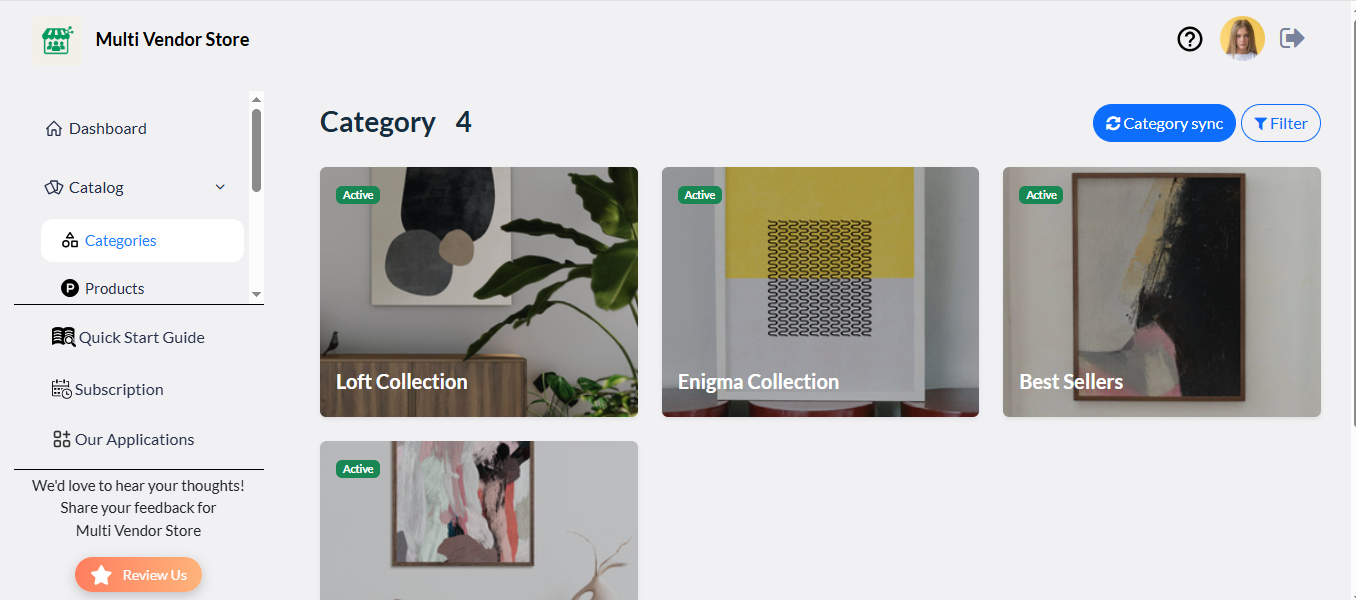Select Categories in the sidebar
Screen dimensions: 1356x600
coord(142,241)
